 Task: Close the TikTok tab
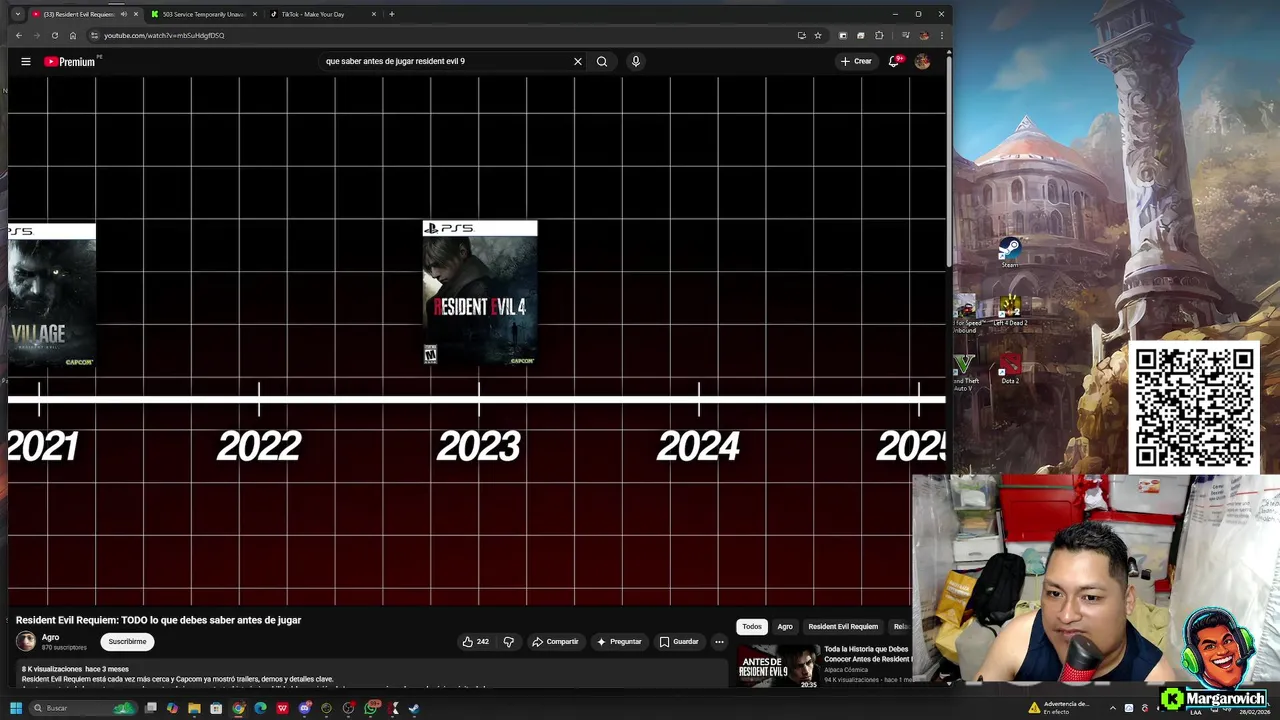click(x=374, y=14)
